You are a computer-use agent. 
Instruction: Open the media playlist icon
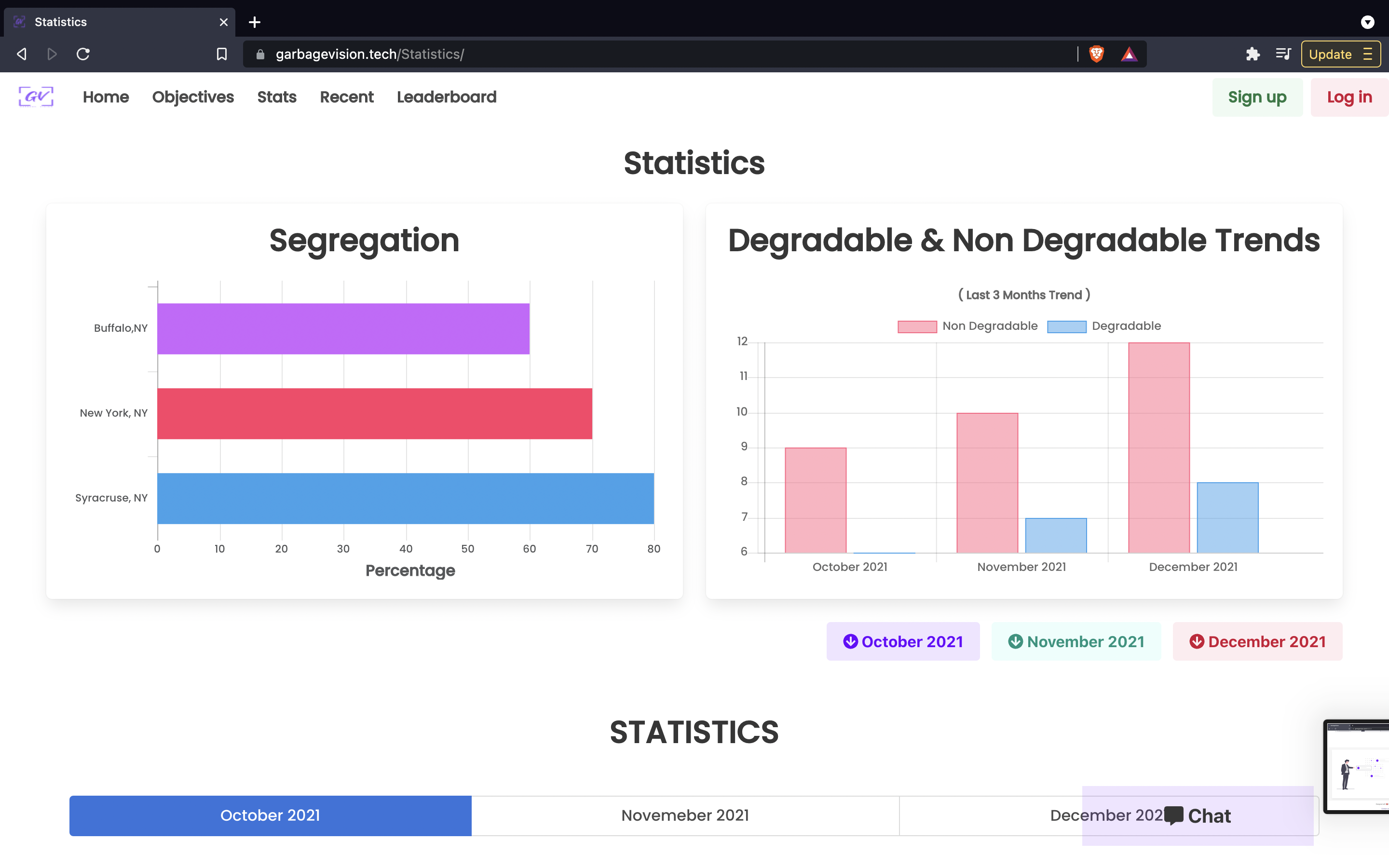(1283, 54)
